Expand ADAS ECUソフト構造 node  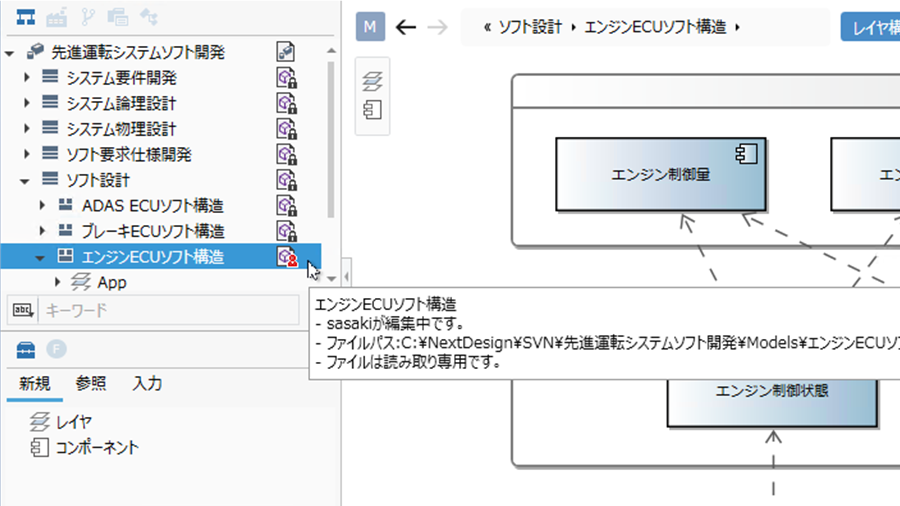coord(43,206)
